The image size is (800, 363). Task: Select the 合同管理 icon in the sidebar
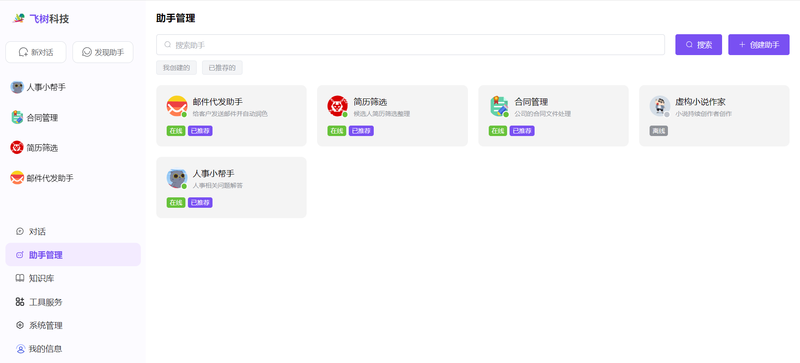tap(17, 117)
